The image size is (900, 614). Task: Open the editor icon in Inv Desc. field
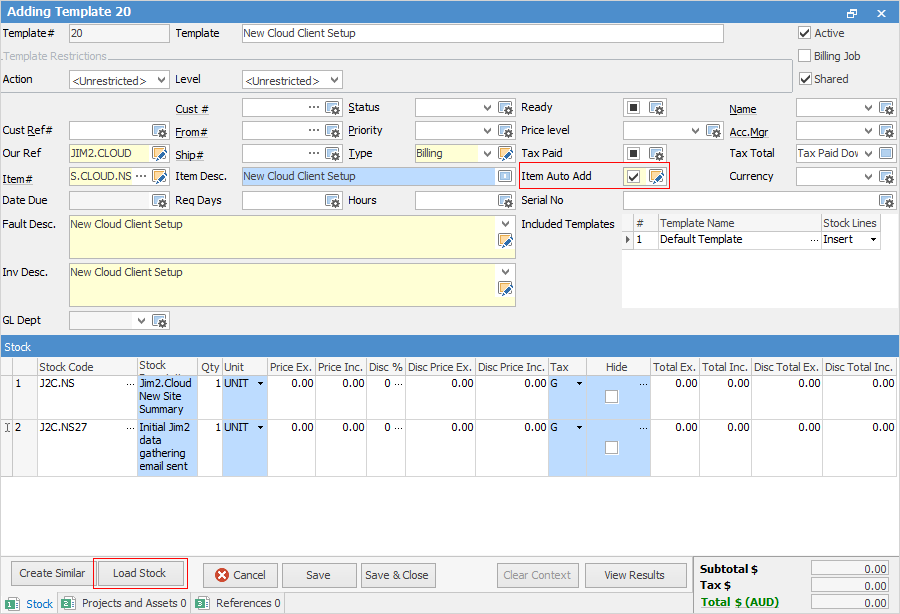[x=506, y=289]
